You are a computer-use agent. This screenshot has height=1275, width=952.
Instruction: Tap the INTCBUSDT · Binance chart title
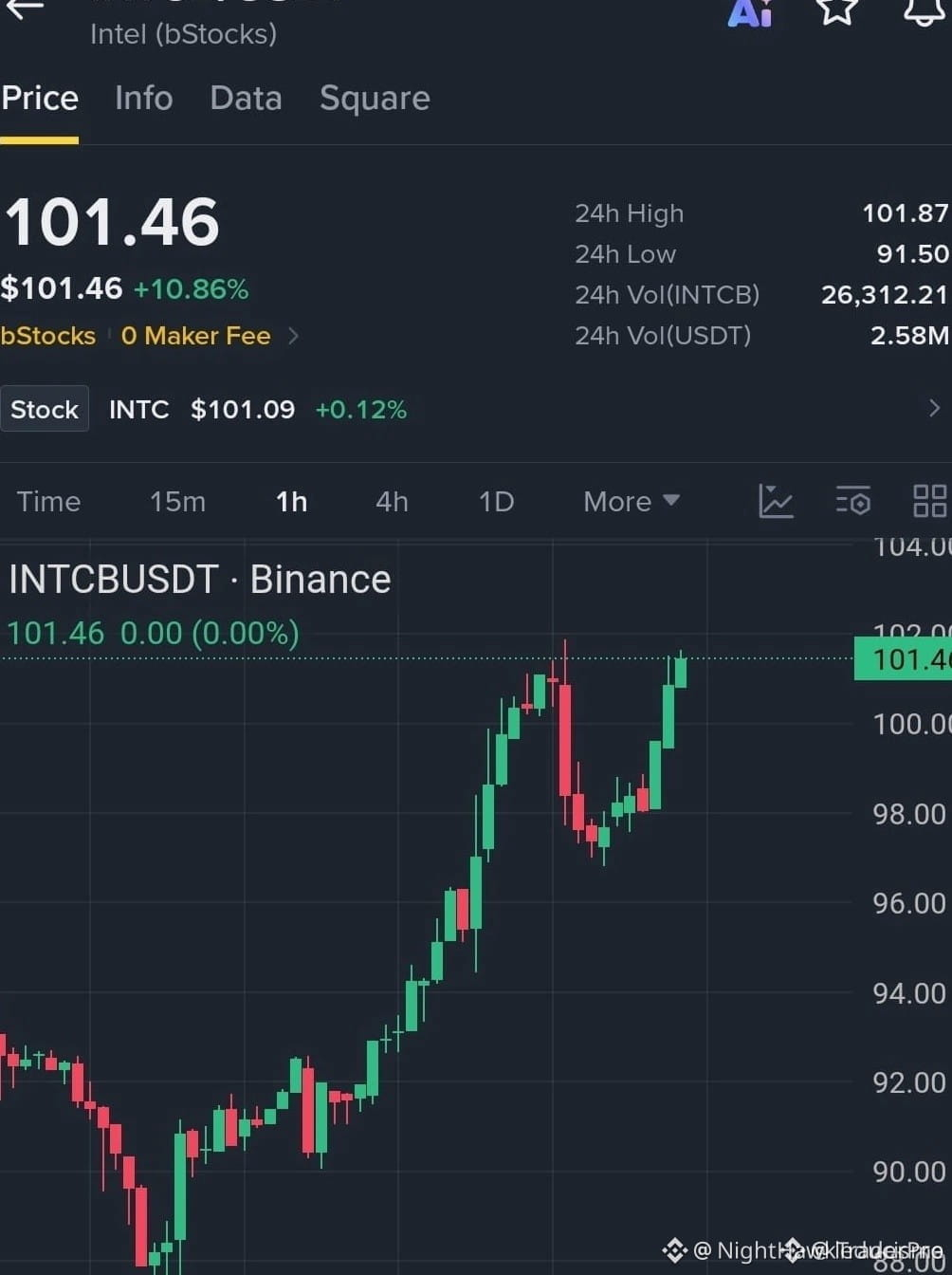(199, 580)
